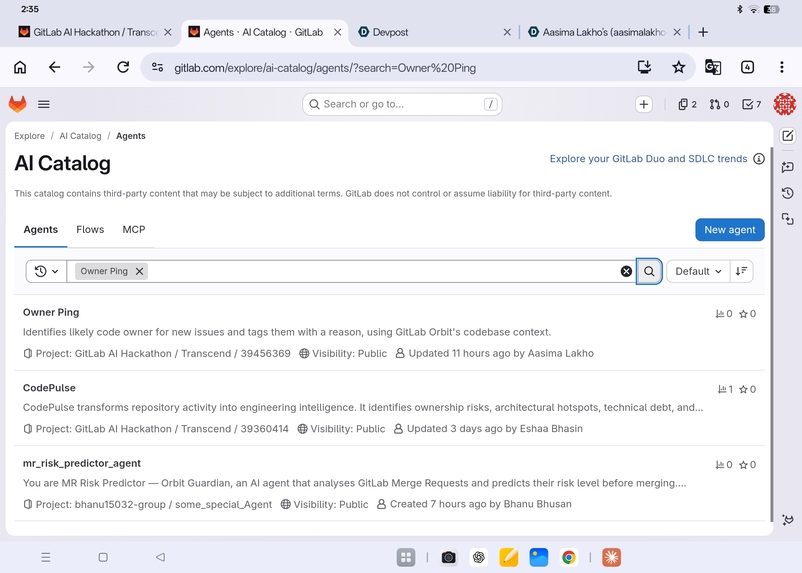Click the GitLab fox logo
Screen dimensions: 802x573
17,104
